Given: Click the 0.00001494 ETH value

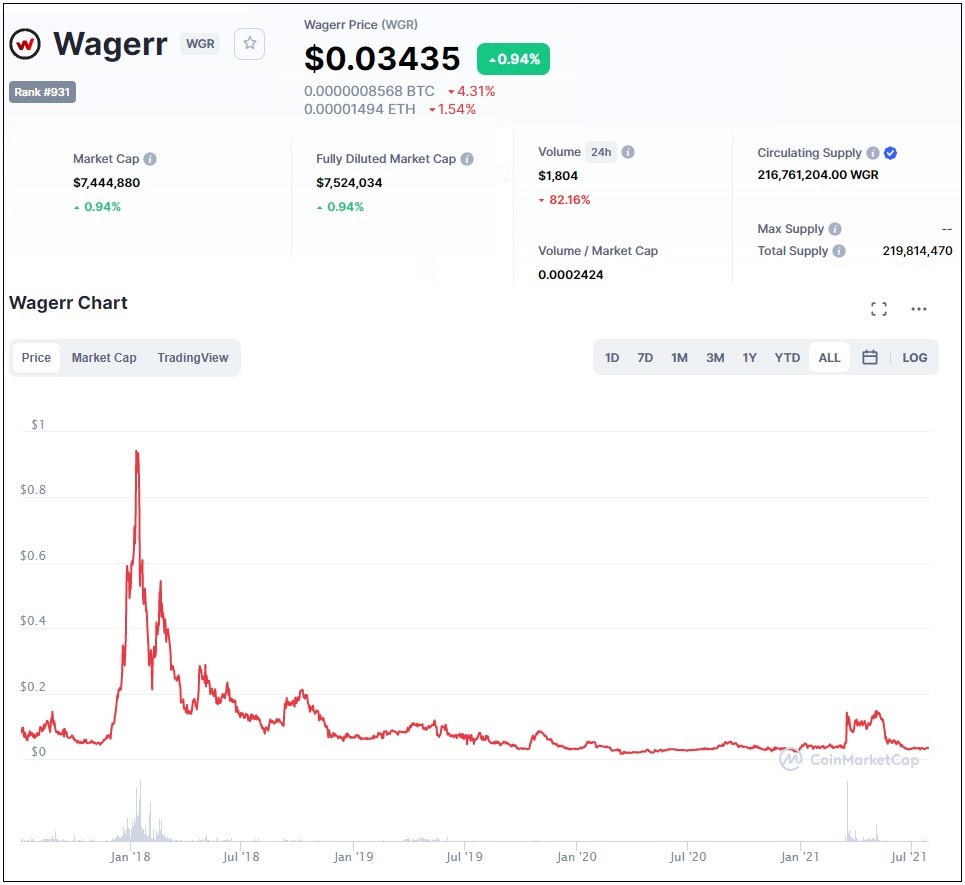Looking at the screenshot, I should 359,110.
